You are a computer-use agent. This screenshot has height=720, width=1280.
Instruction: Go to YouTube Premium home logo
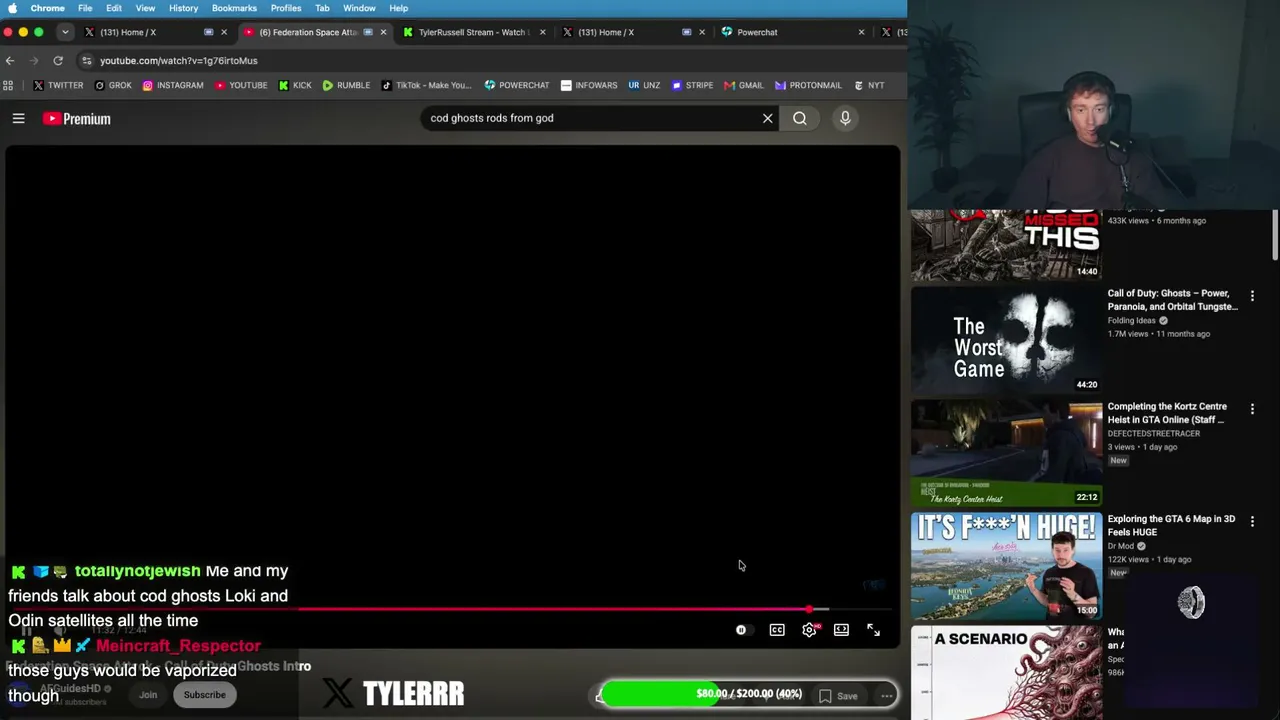[x=76, y=119]
